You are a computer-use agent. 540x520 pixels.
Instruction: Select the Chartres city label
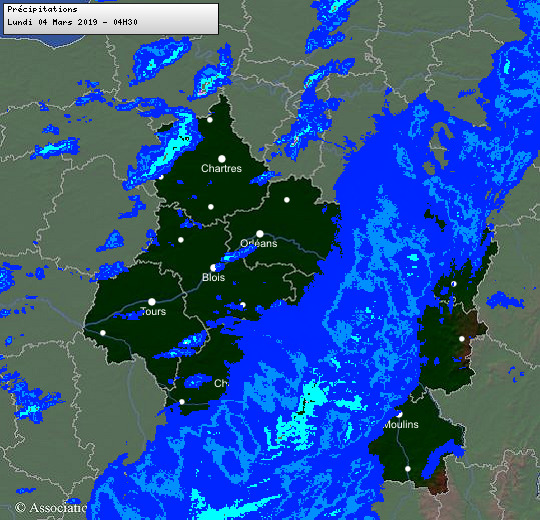point(221,168)
